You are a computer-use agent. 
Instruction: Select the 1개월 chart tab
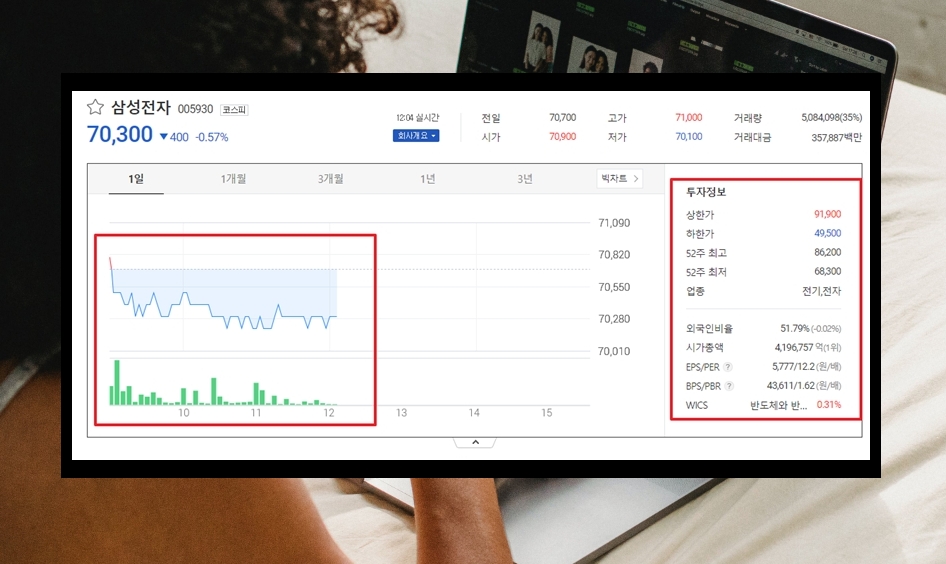[x=233, y=179]
